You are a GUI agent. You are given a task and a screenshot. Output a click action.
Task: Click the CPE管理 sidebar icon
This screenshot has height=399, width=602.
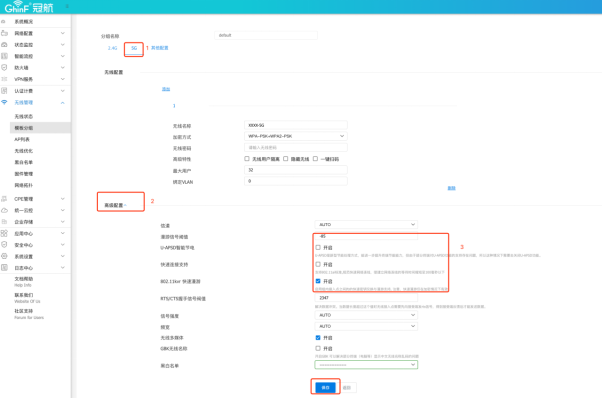4,199
